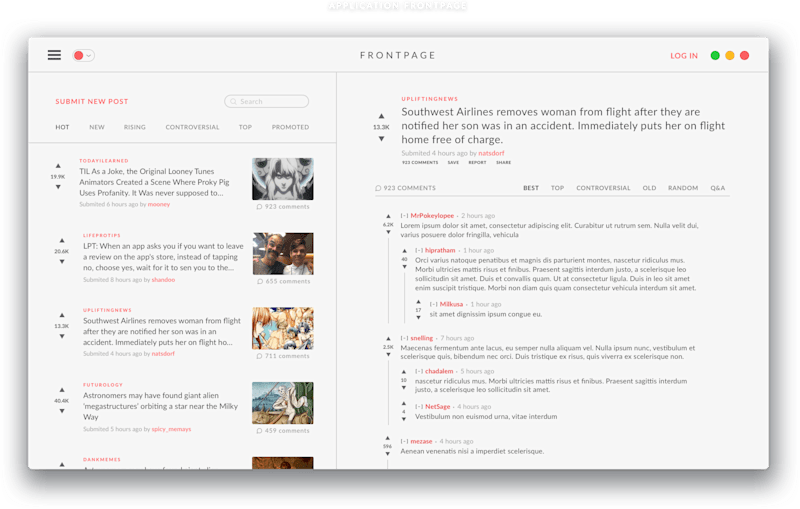Image resolution: width=800 pixels, height=509 pixels.
Task: Sort comments by RANDOM
Action: click(x=683, y=188)
